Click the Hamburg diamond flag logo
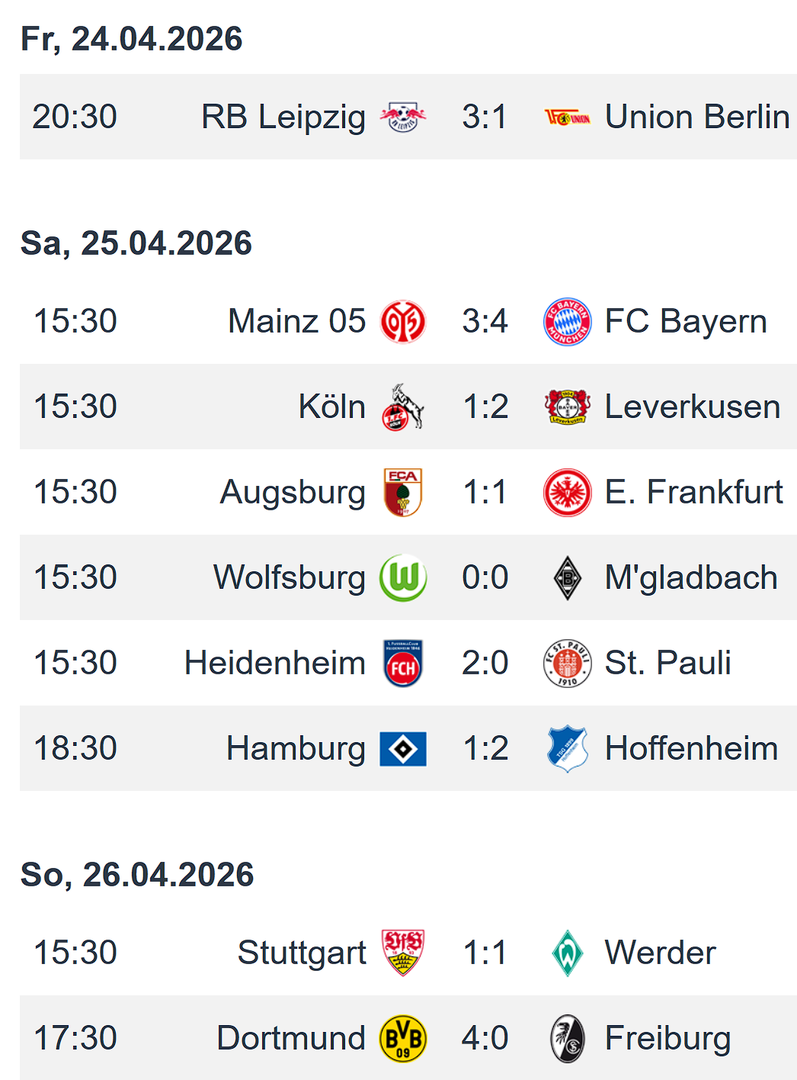This screenshot has height=1080, width=797. (403, 749)
